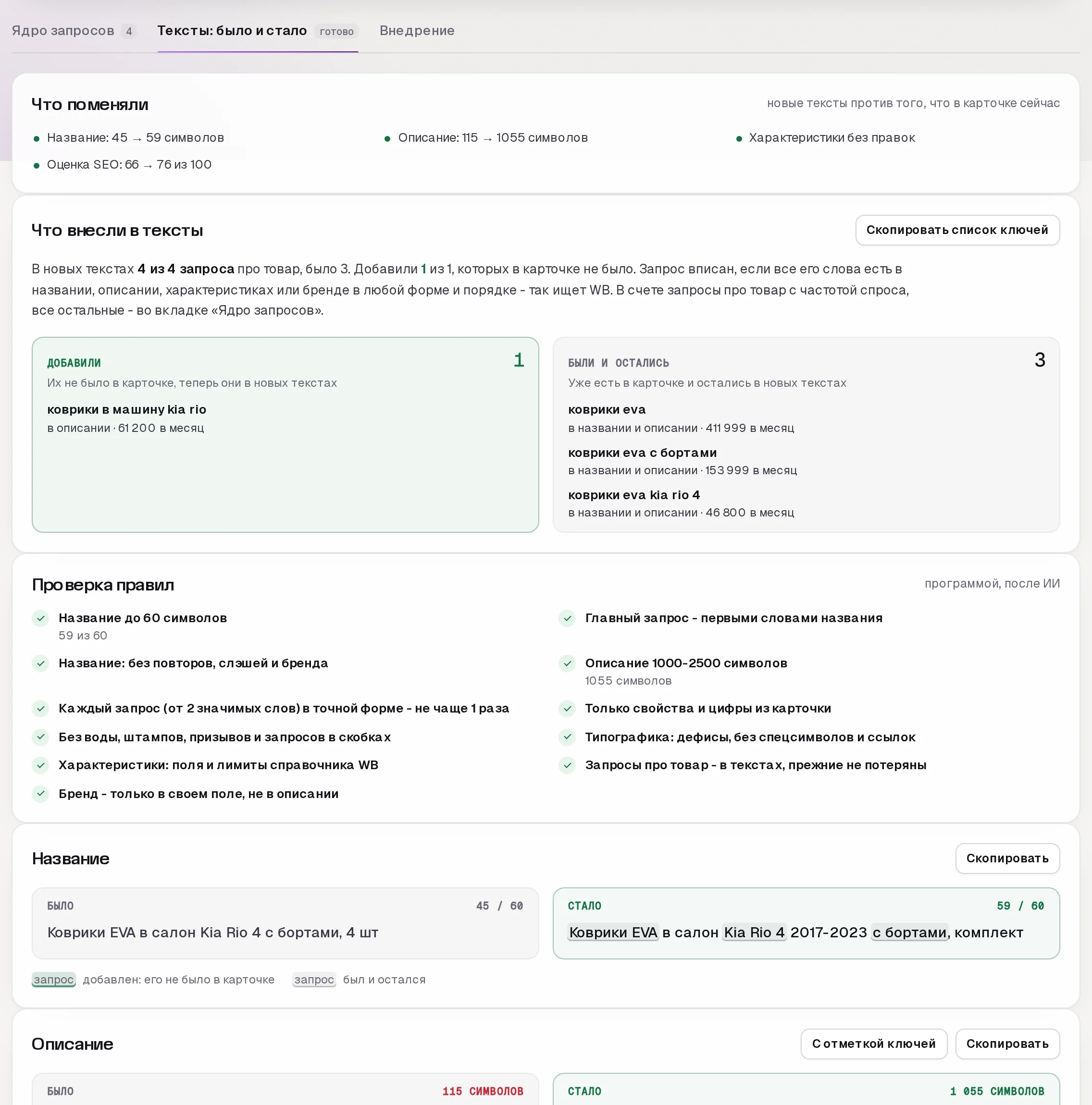The height and width of the screenshot is (1105, 1092).
Task: Click check icon for «Запросы про товар» rule
Action: click(567, 765)
